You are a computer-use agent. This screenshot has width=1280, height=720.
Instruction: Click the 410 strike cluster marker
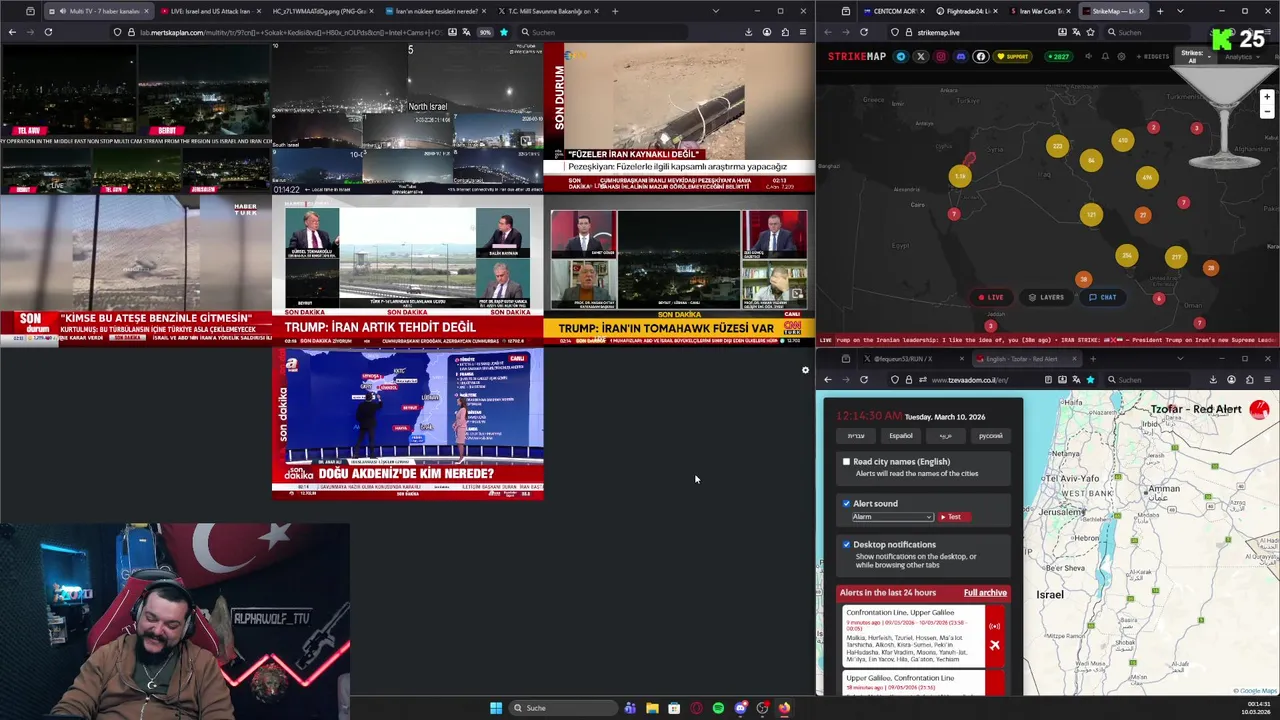1123,141
